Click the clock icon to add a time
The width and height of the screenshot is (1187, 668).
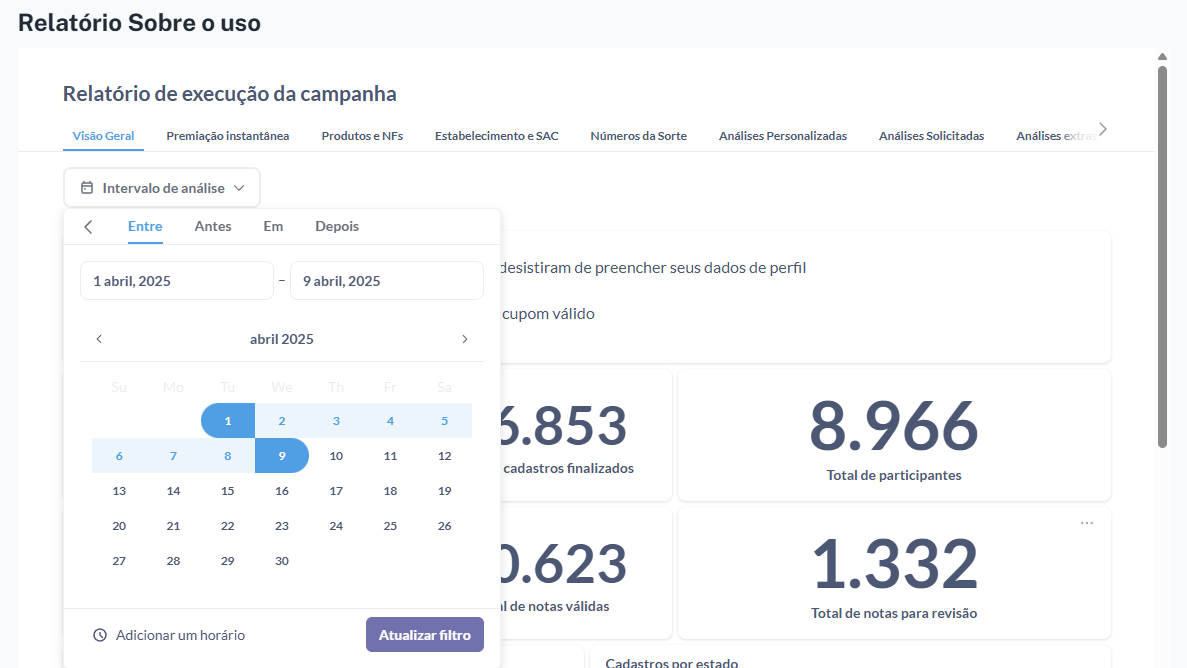[x=100, y=635]
